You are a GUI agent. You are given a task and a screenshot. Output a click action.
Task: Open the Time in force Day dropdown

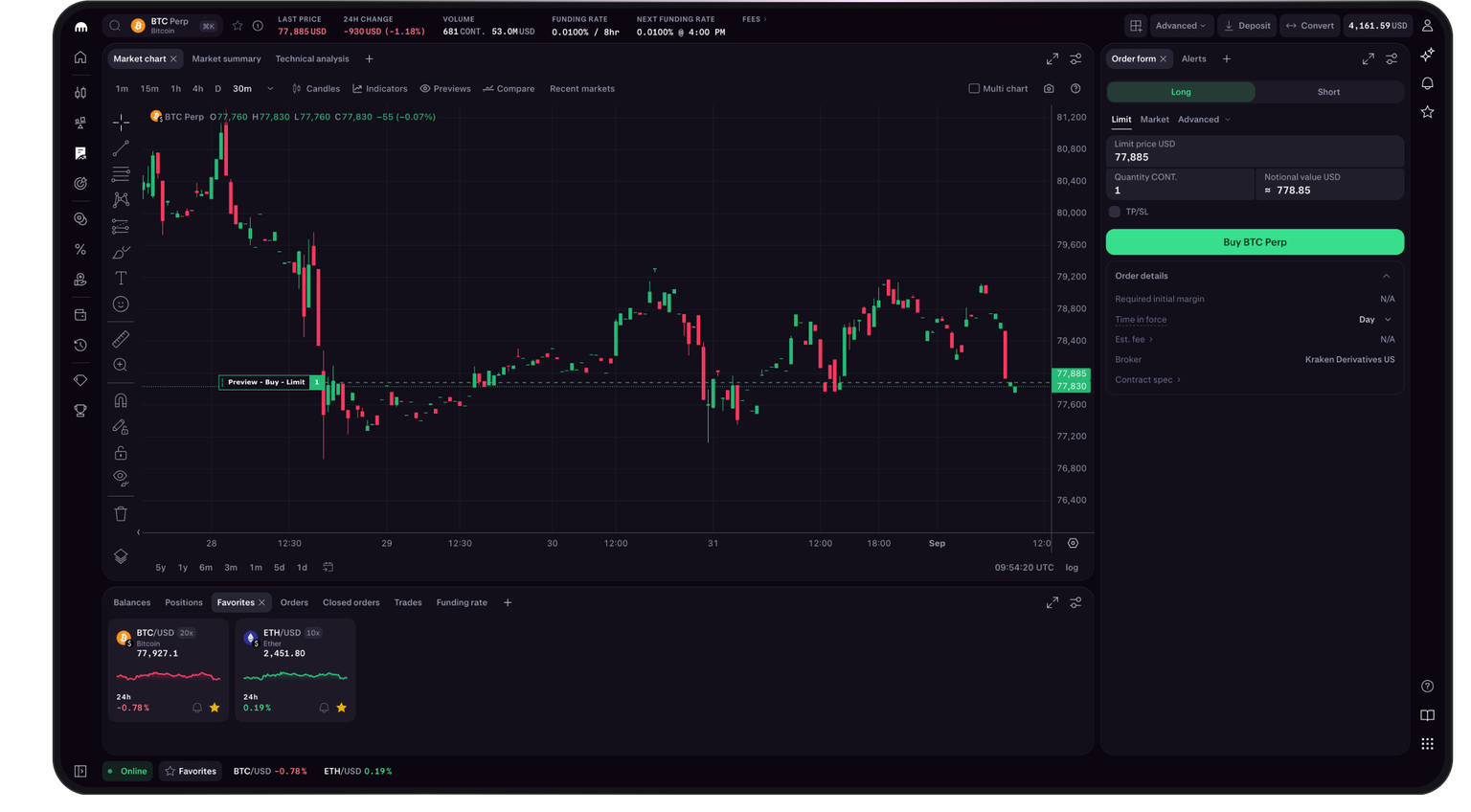tap(1374, 320)
